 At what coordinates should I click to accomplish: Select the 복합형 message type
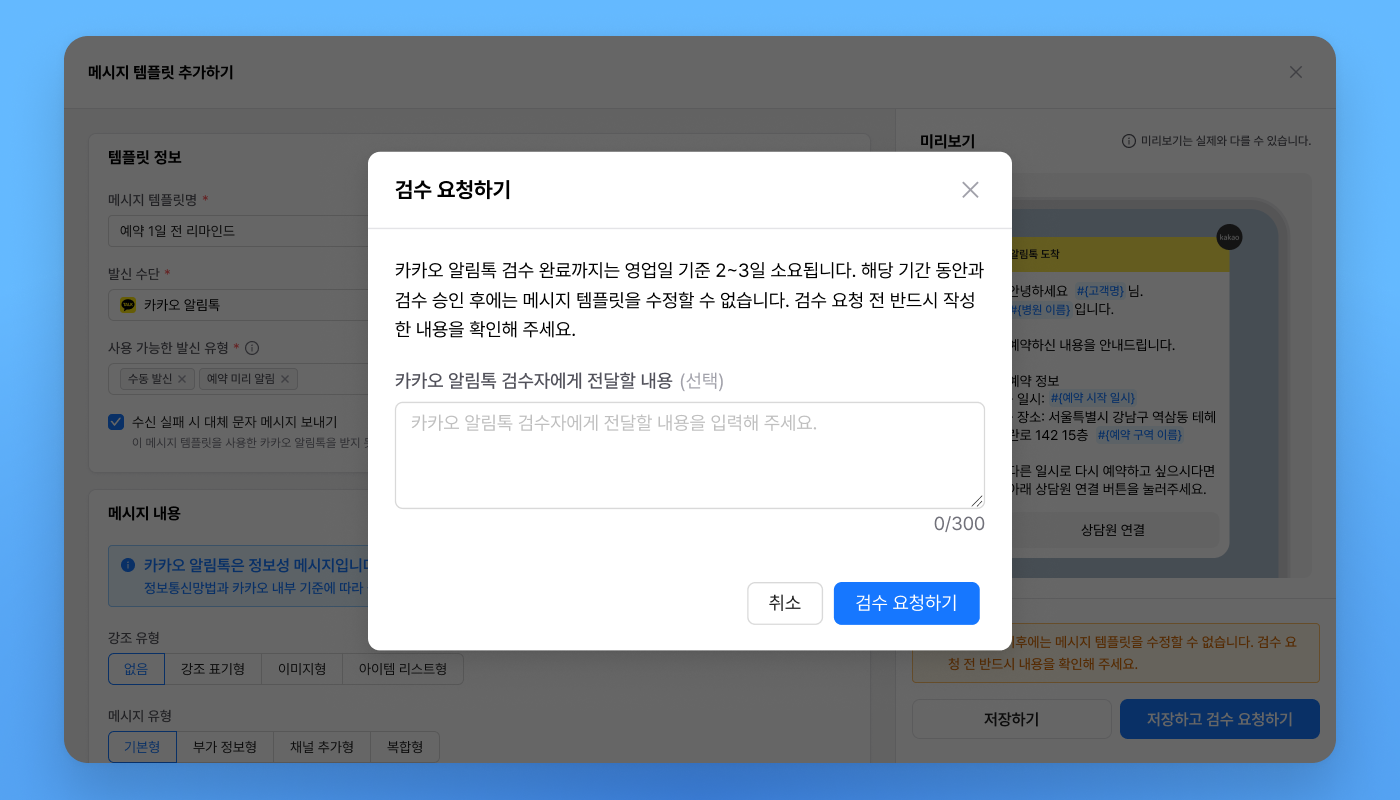405,747
